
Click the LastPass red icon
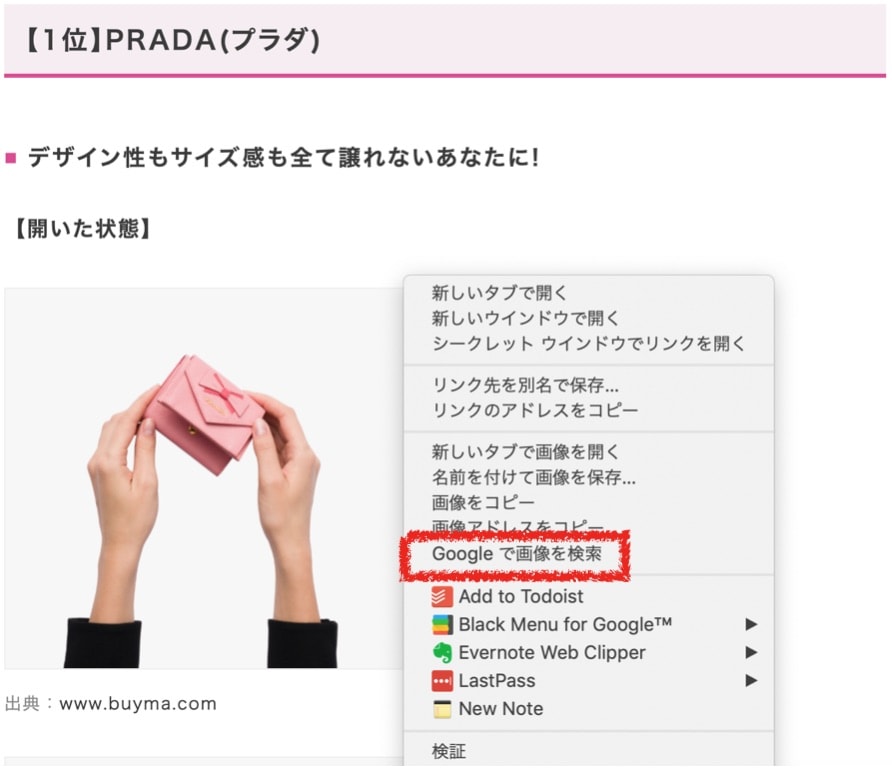click(x=442, y=681)
